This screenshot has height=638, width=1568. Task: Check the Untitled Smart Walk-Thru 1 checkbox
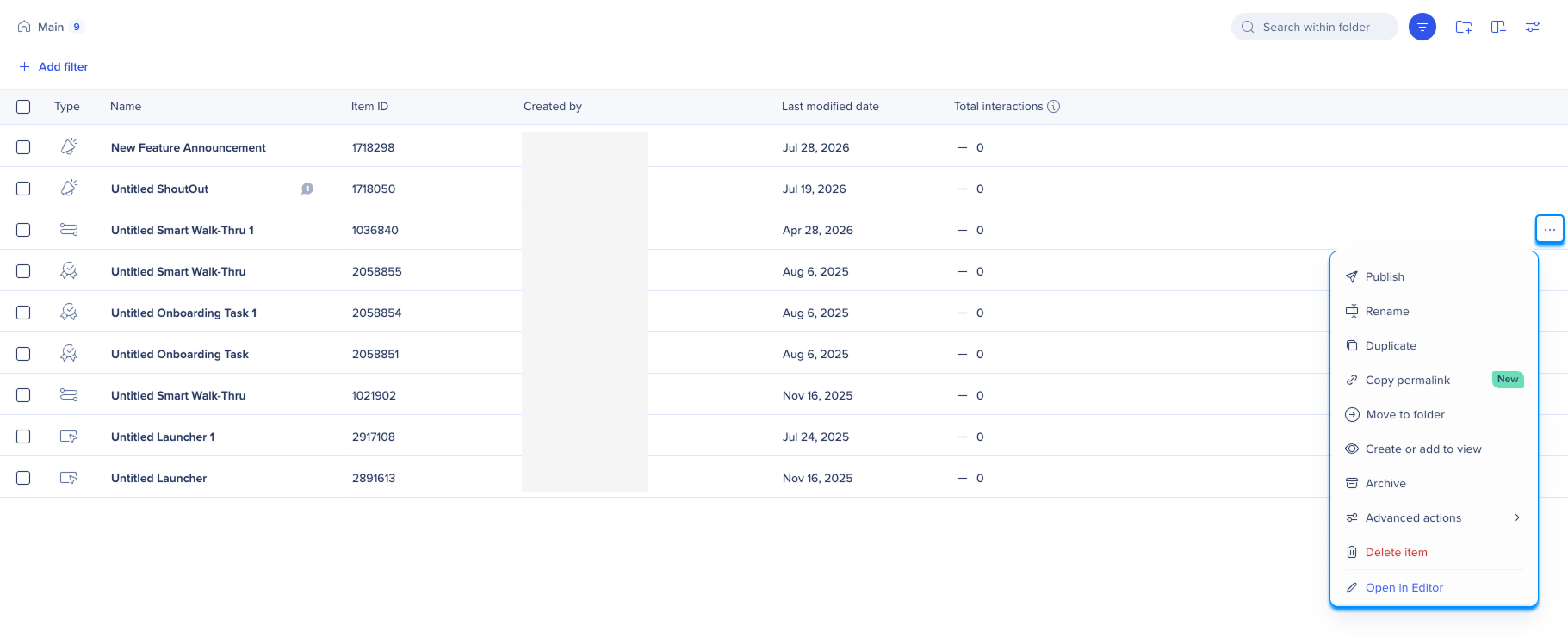click(23, 230)
